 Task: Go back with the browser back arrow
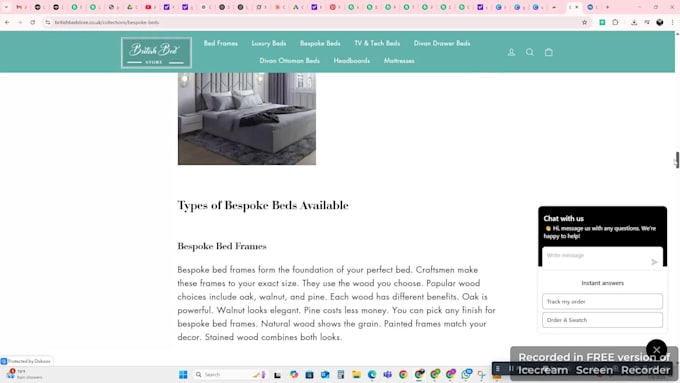7,22
